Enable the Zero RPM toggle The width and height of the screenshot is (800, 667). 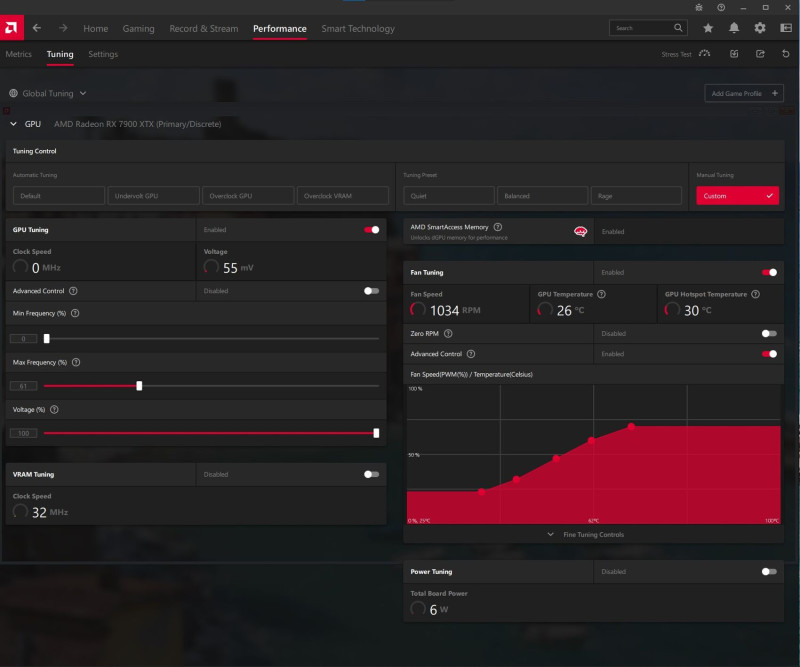[769, 334]
